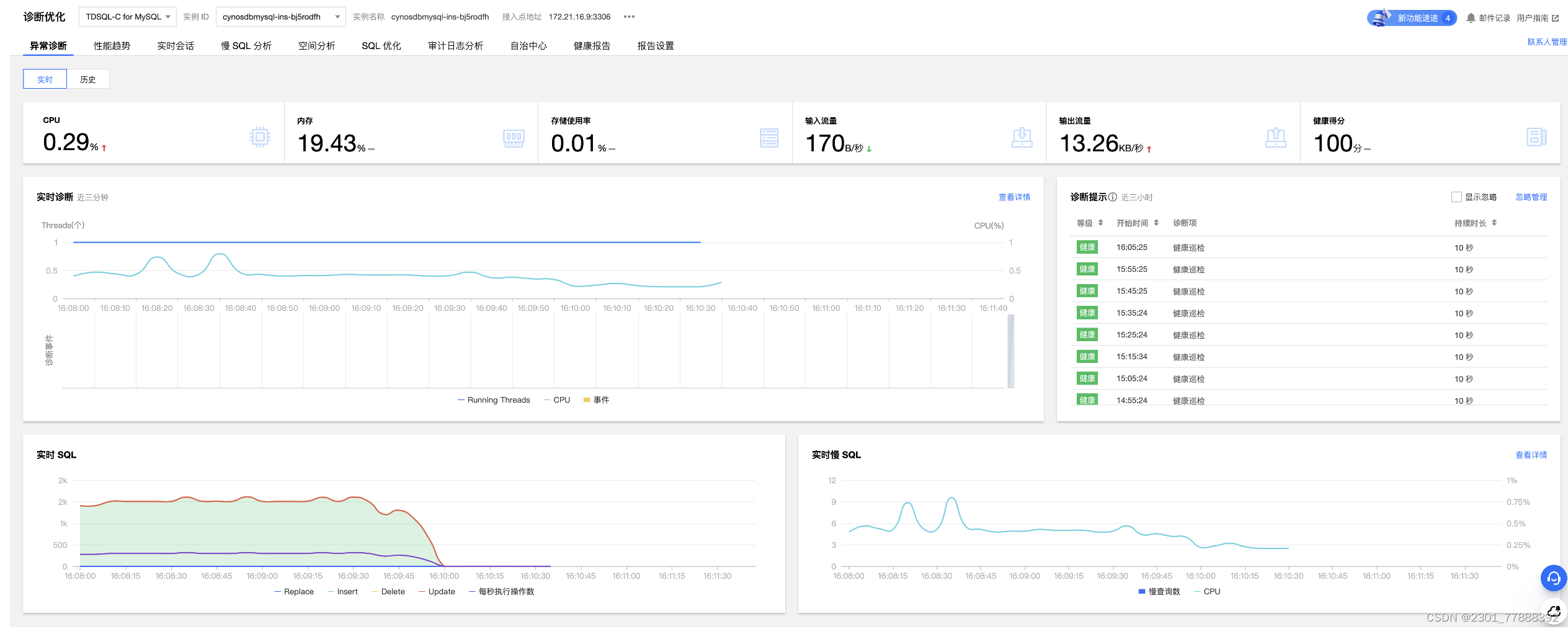Sort by level column arrows
Viewport: 1568px width, 629px height.
[1100, 223]
